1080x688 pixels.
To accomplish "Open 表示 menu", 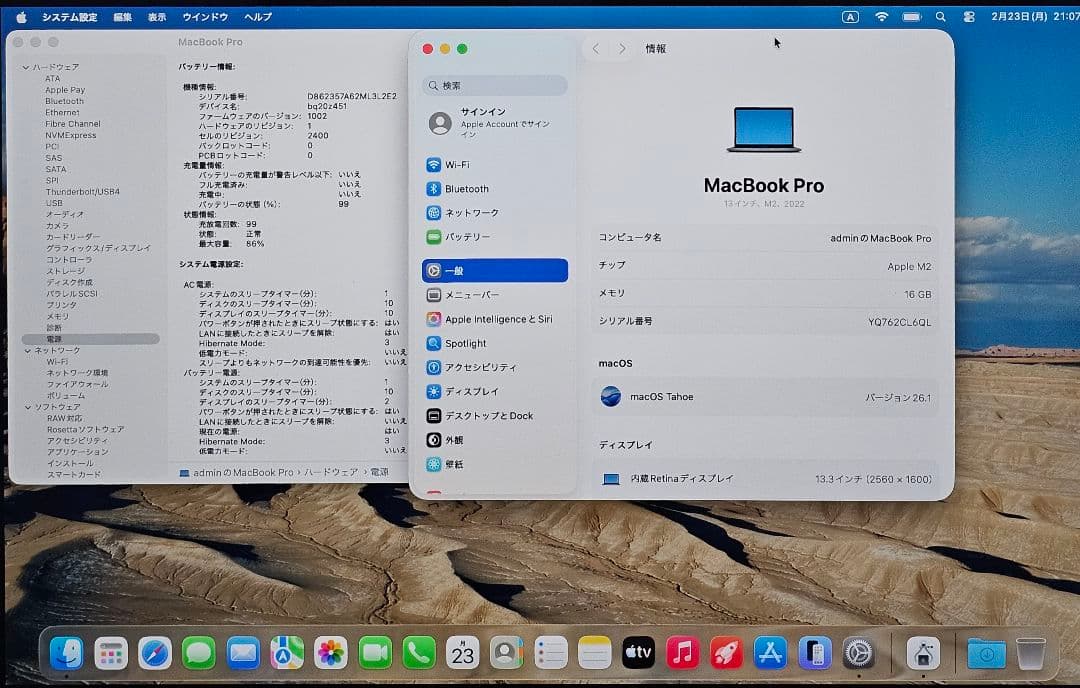I will click(x=157, y=17).
